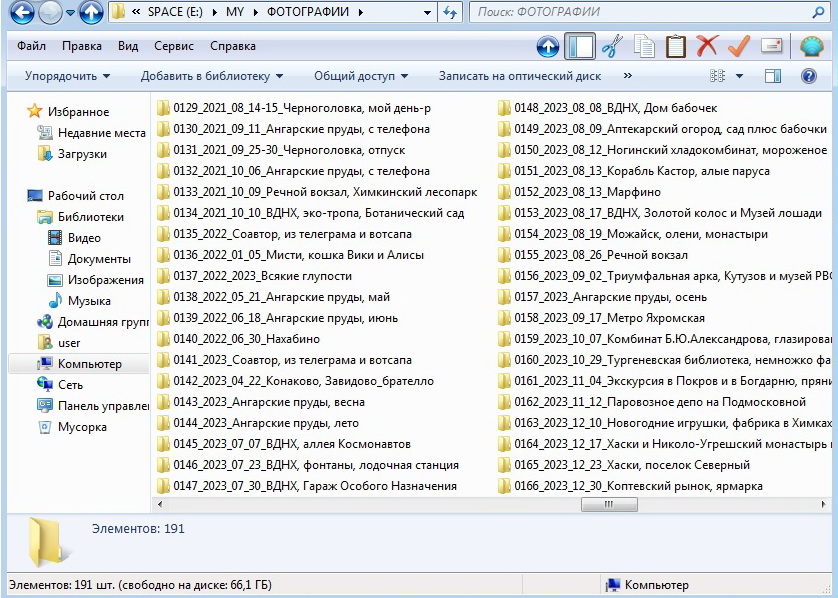Viewport: 838px width, 598px height.
Task: Open the view options dropdown arrow
Action: (x=739, y=76)
